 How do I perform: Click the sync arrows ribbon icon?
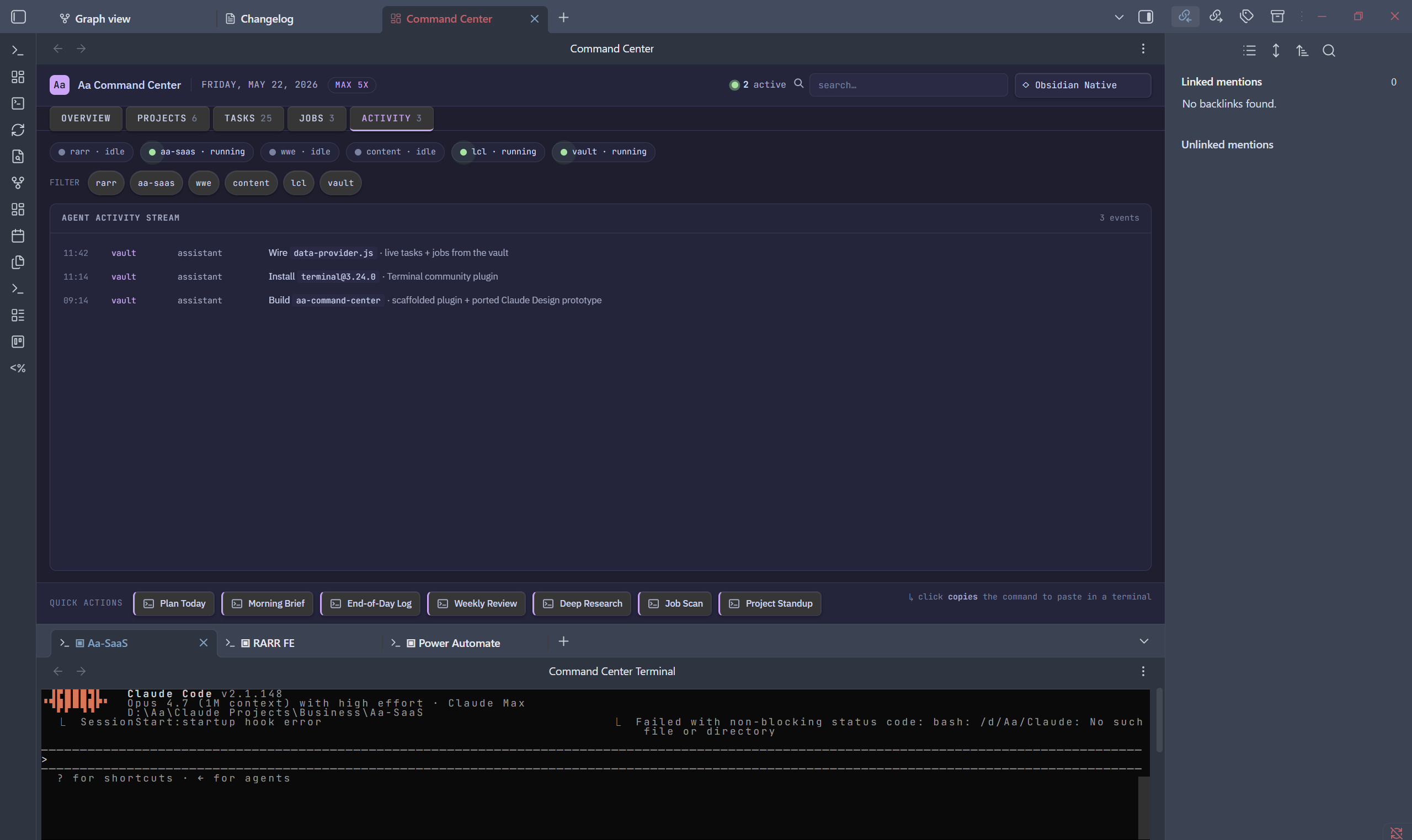(x=18, y=130)
